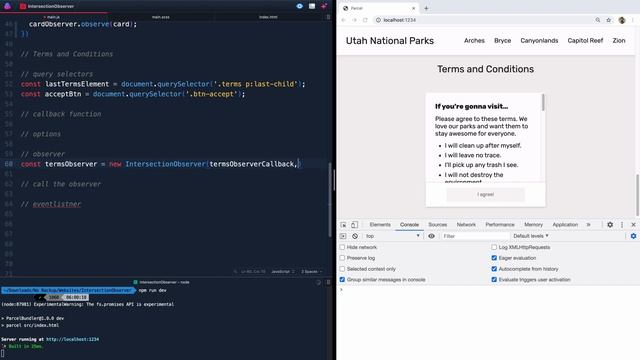Screen dimensions: 640x360
Task: Click the code editor vertical scrollbar
Action: (330, 199)
